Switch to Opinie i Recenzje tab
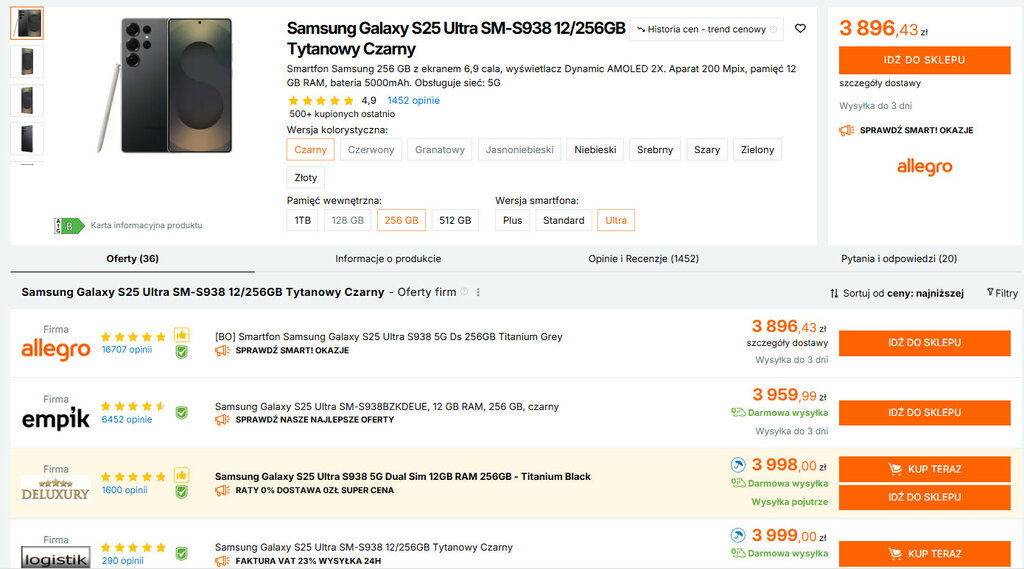1024x569 pixels. click(643, 258)
